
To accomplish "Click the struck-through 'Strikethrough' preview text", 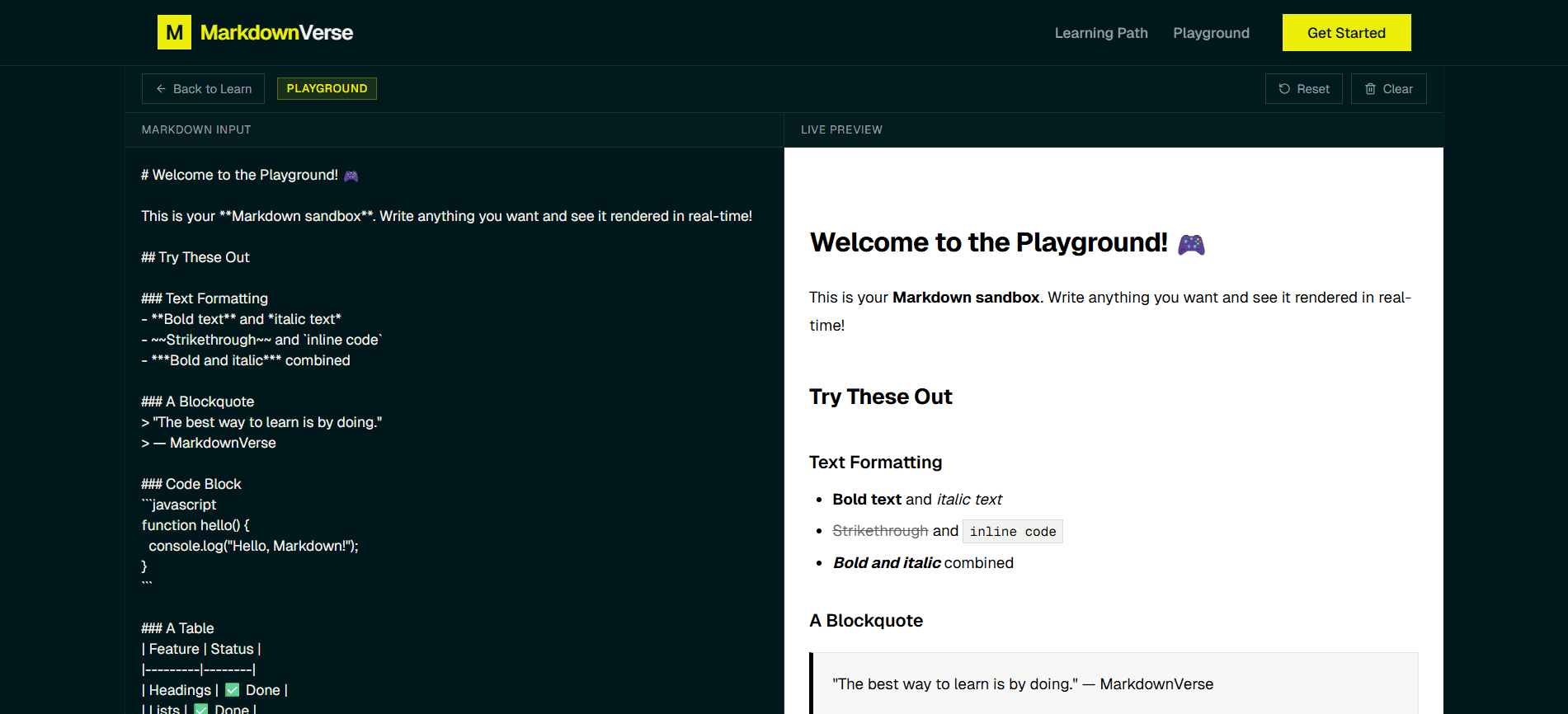I will pyautogui.click(x=880, y=531).
